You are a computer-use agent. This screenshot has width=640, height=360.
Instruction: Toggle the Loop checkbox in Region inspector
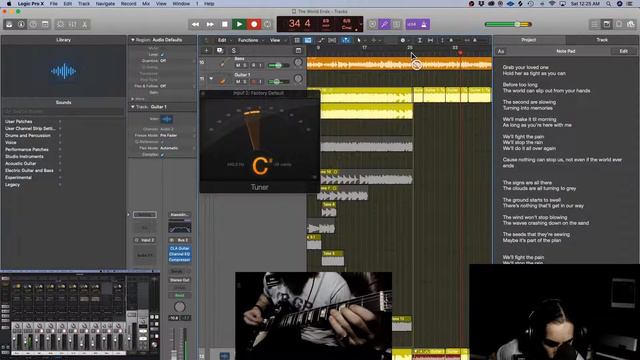point(162,54)
